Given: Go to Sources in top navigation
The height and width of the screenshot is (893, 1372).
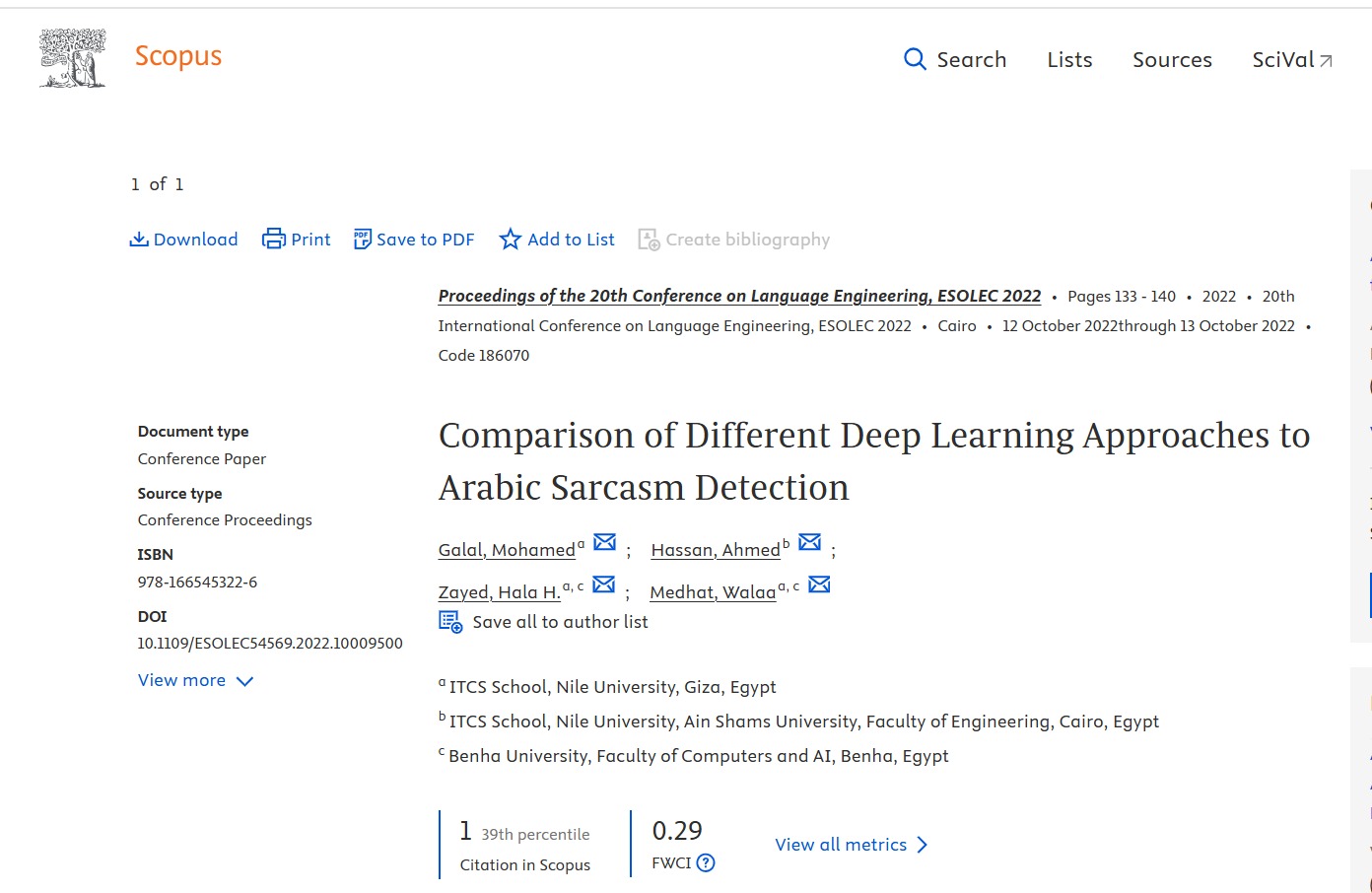Looking at the screenshot, I should pyautogui.click(x=1172, y=60).
